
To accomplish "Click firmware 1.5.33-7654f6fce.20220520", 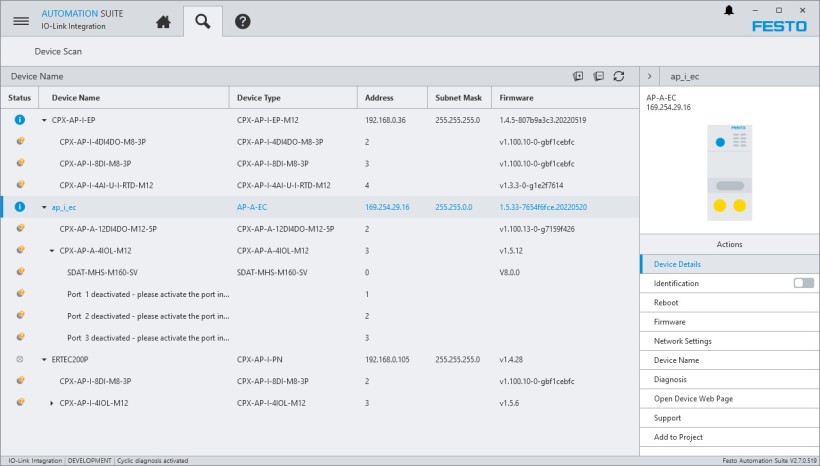I will click(543, 208).
